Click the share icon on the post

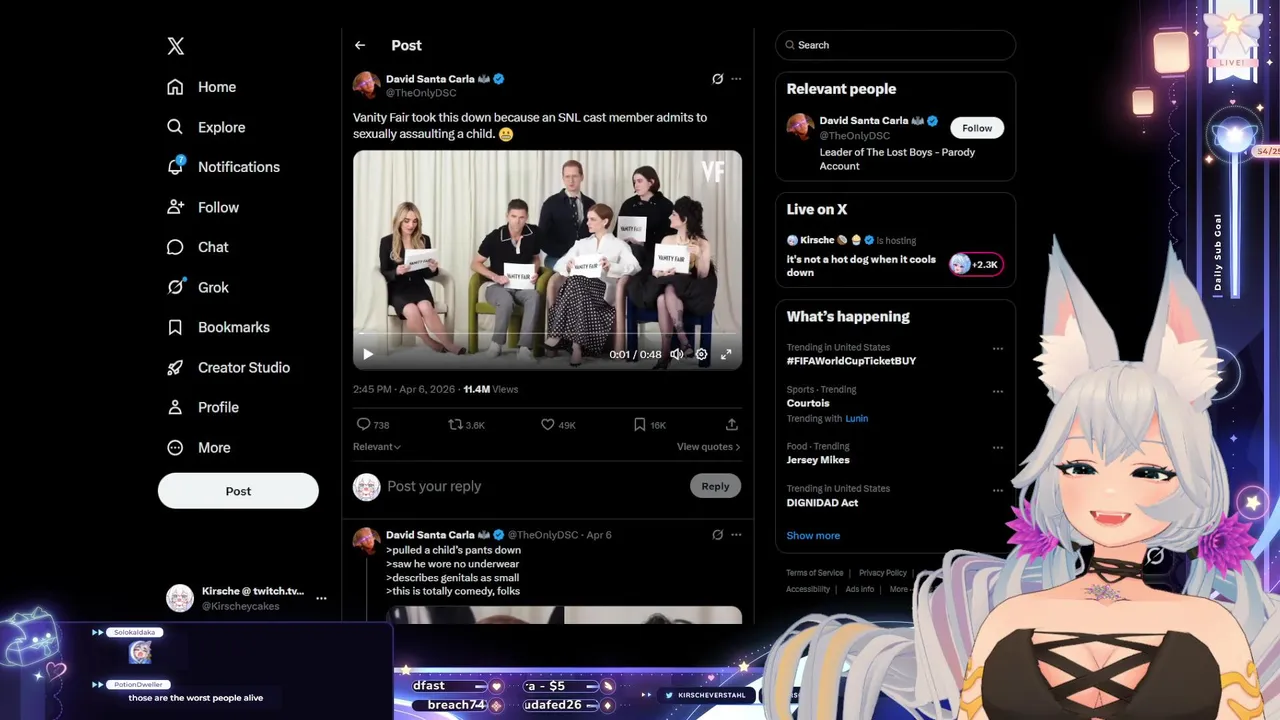(x=732, y=425)
